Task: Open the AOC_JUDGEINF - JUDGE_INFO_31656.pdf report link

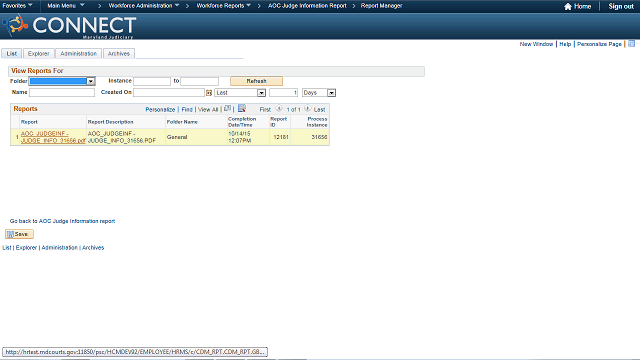Action: tap(53, 137)
